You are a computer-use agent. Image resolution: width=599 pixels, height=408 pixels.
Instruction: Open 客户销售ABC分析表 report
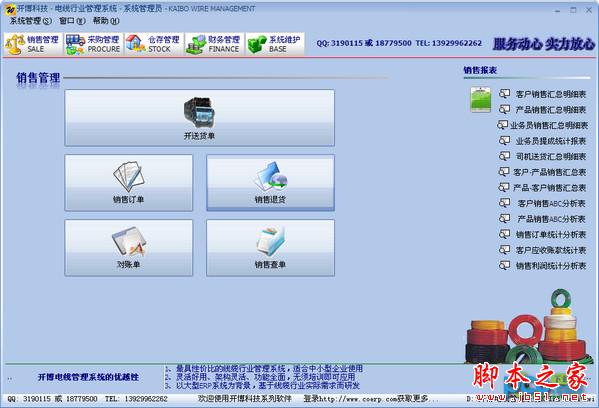(x=551, y=203)
